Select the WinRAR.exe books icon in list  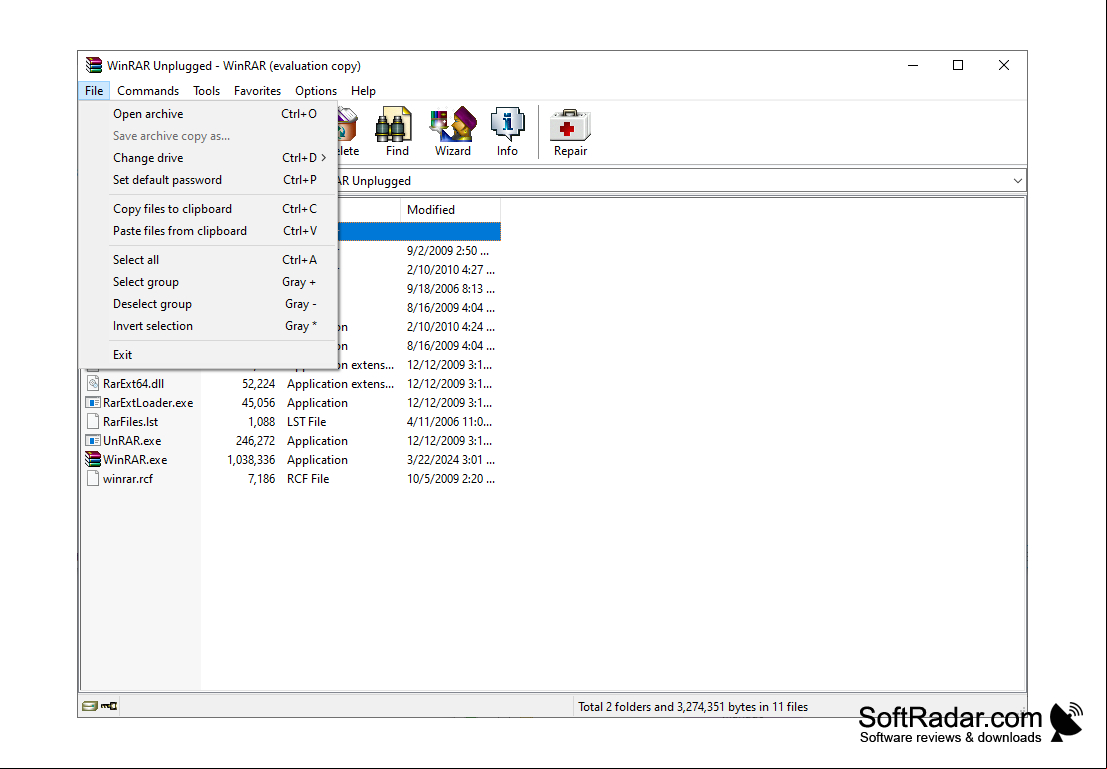click(x=92, y=460)
